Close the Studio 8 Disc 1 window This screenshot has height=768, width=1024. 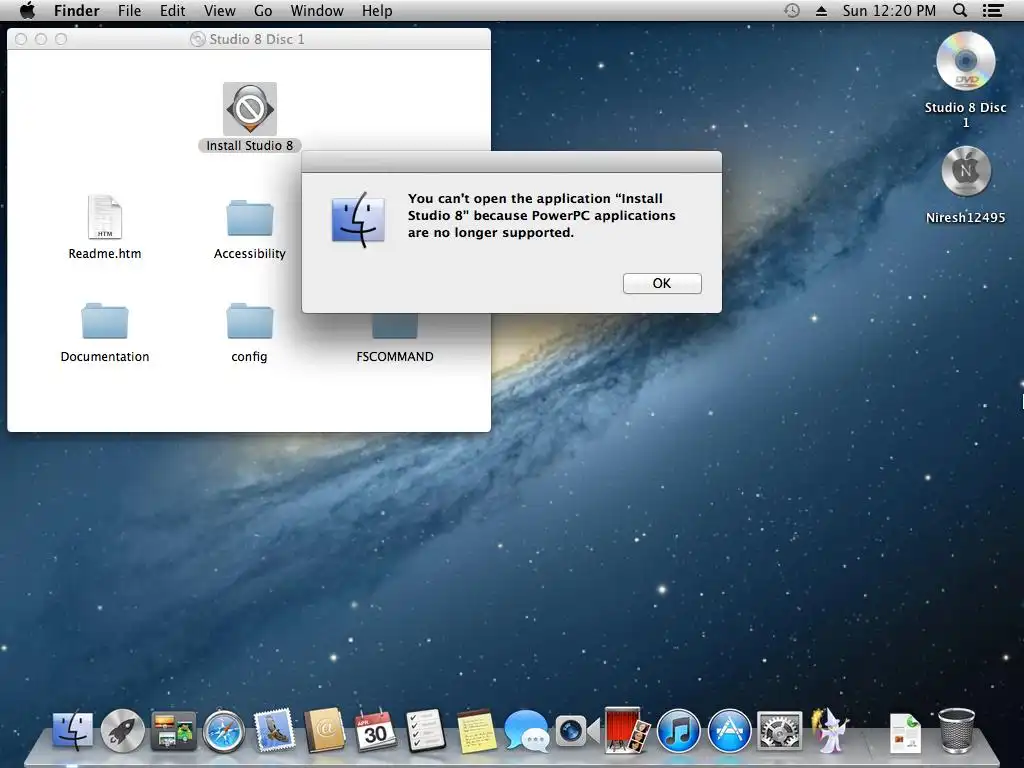tap(21, 39)
